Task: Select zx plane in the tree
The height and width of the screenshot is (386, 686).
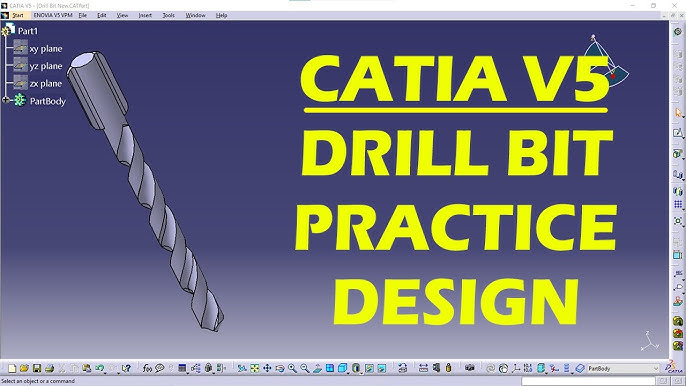Action: [46, 84]
